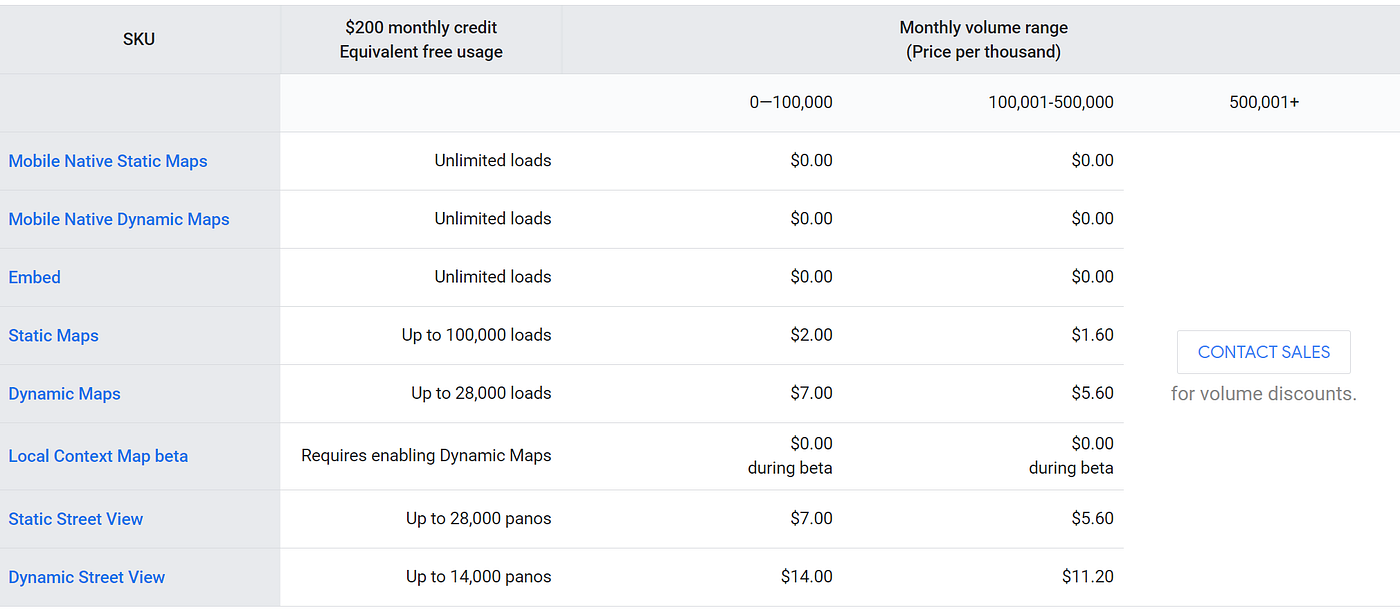Click the SKU column header
The height and width of the screenshot is (615, 1400).
click(x=139, y=40)
